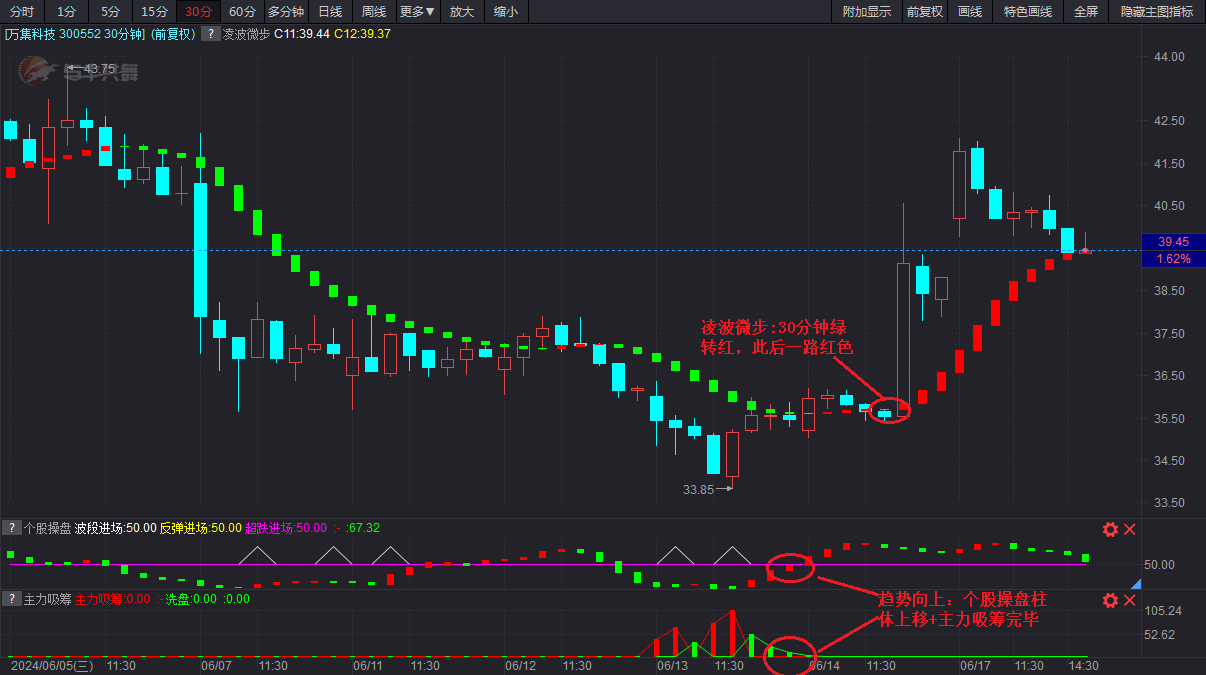Click the 个股操盘 indicator name
1206x675 pixels.
pyautogui.click(x=47, y=527)
